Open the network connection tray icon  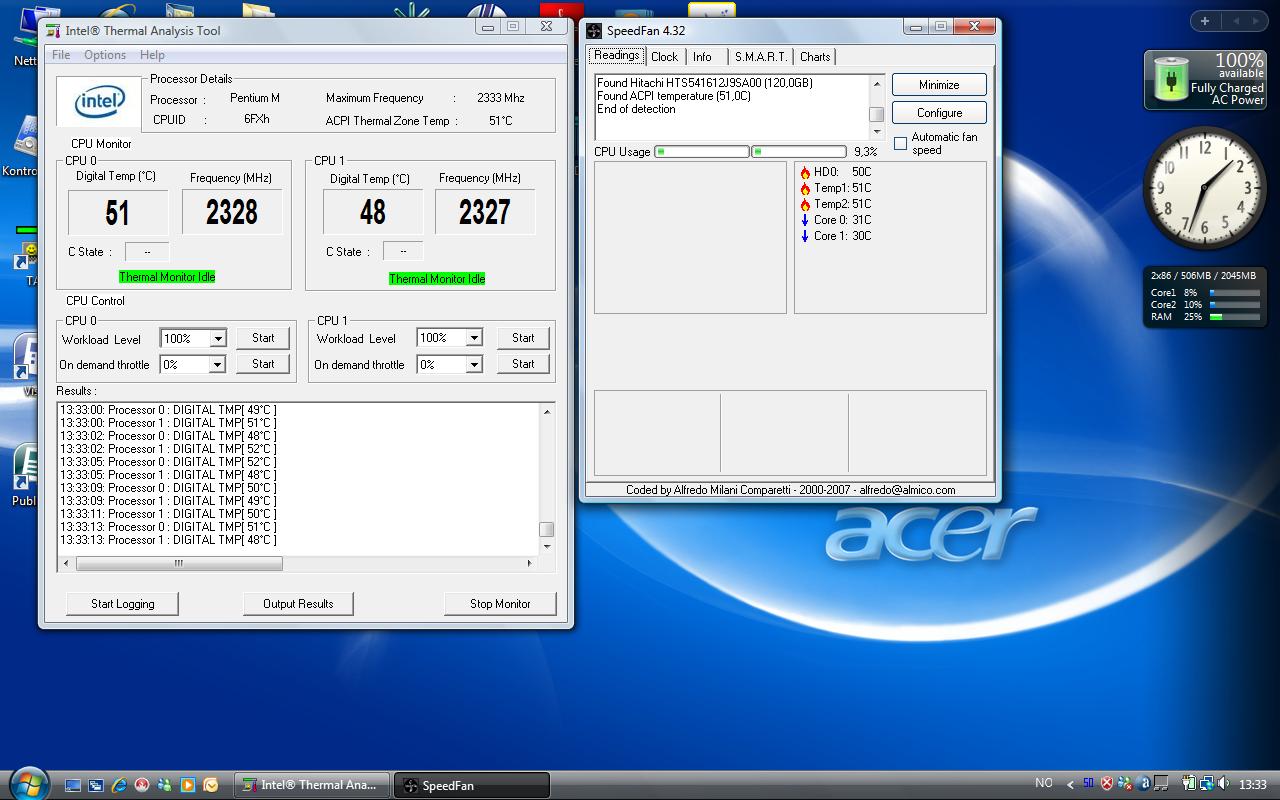[x=1207, y=783]
